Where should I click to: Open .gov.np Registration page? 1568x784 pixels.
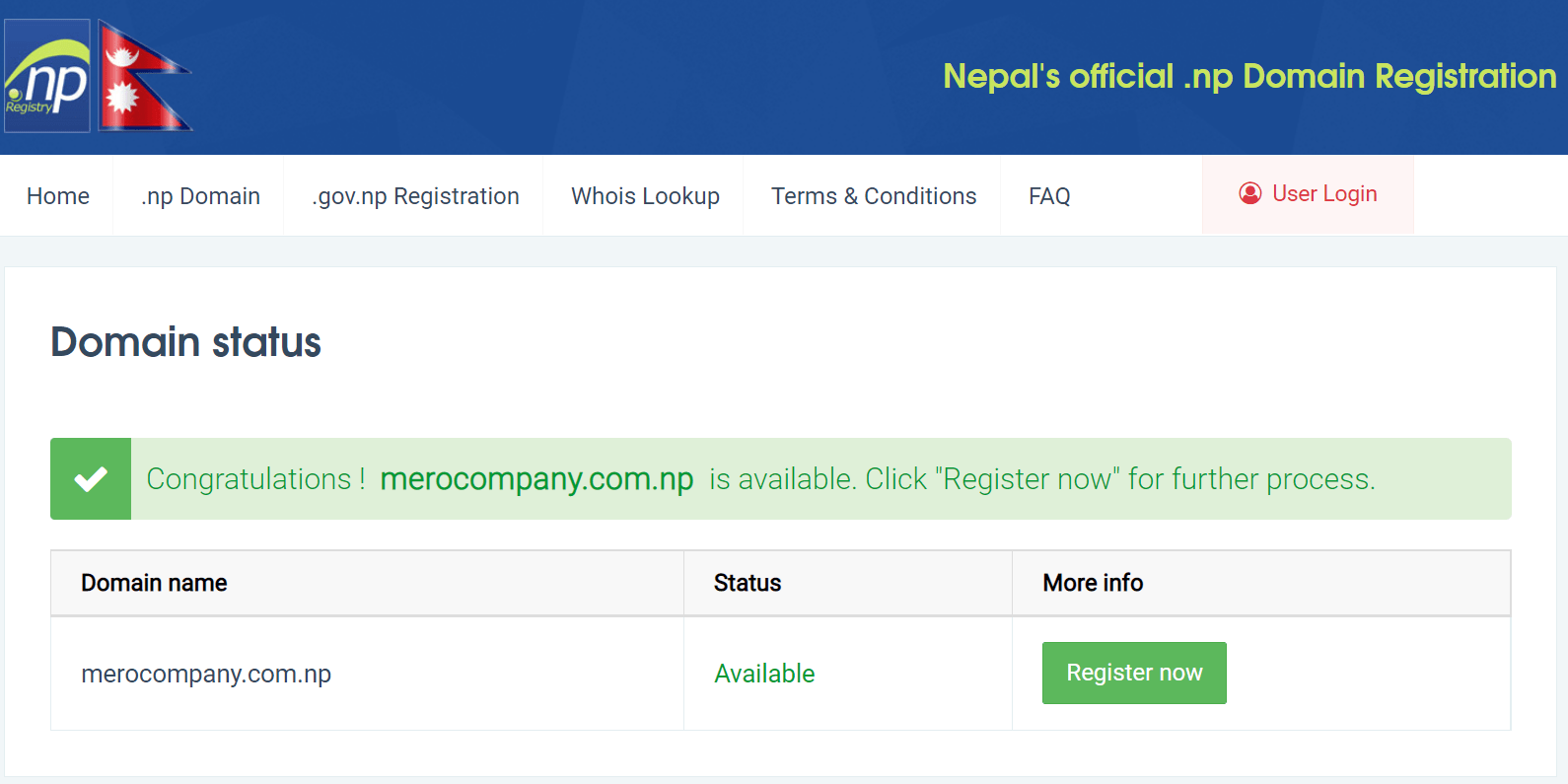point(415,196)
